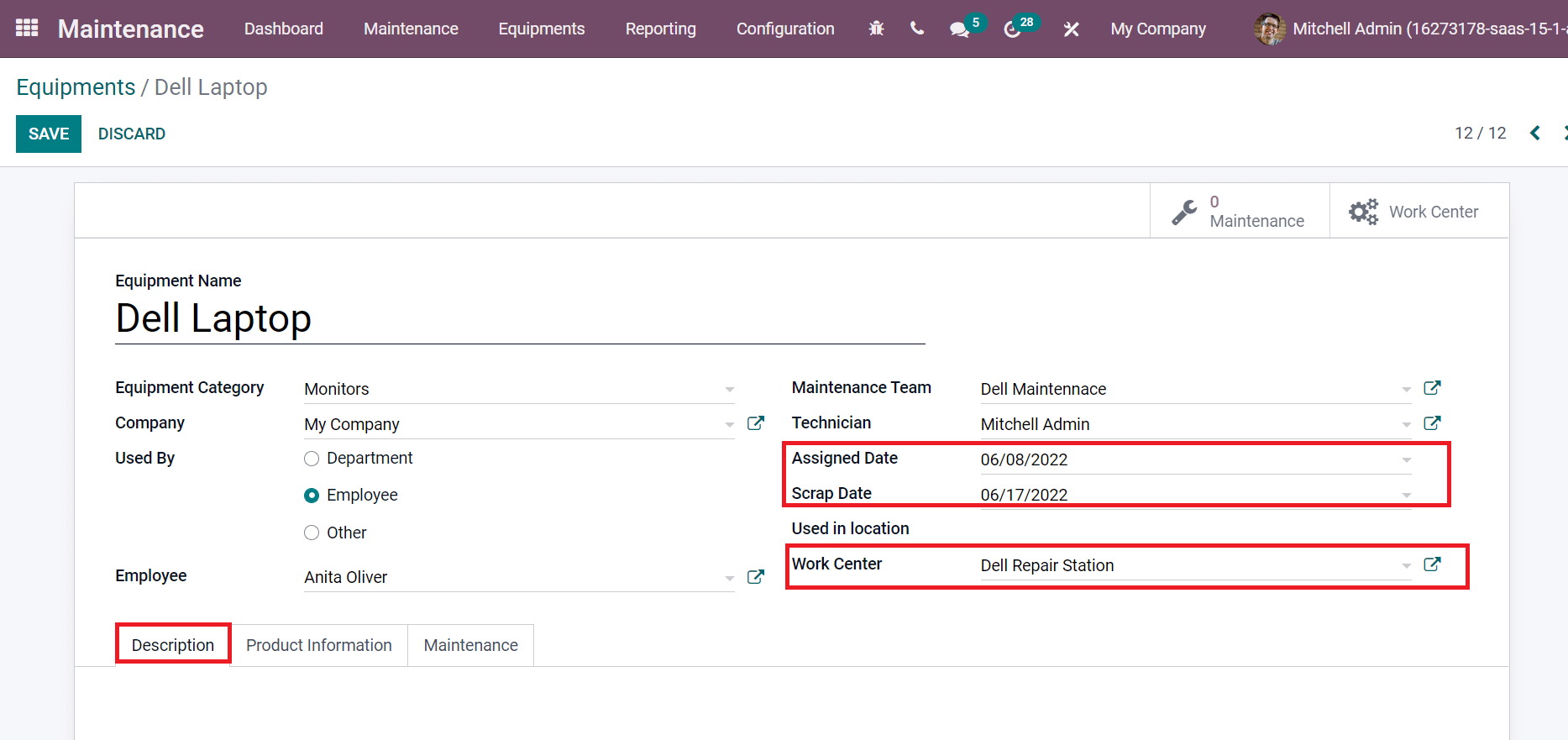
Task: Click the studio tools wrench icon
Action: click(1071, 29)
